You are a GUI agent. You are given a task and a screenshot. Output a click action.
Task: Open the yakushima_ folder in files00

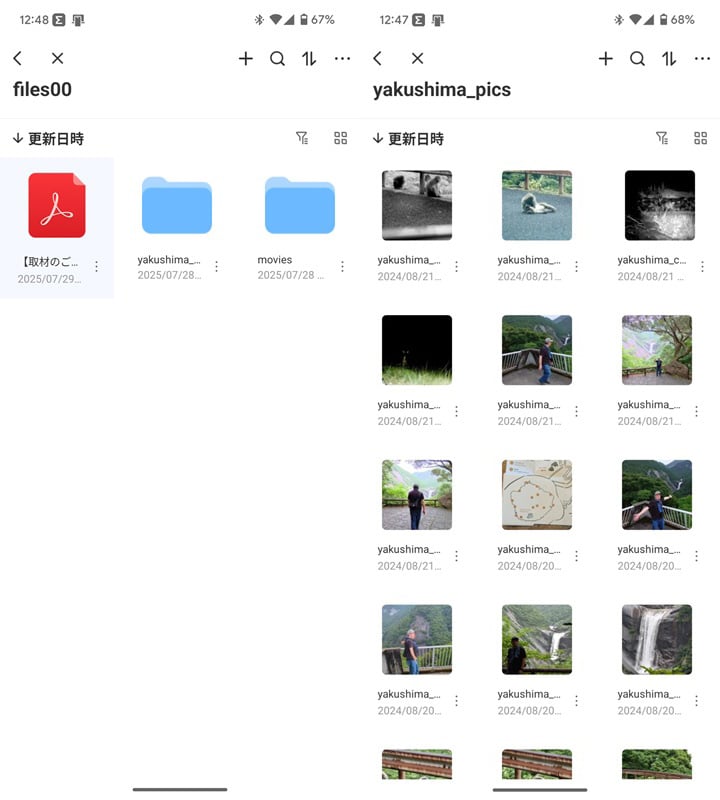(177, 205)
